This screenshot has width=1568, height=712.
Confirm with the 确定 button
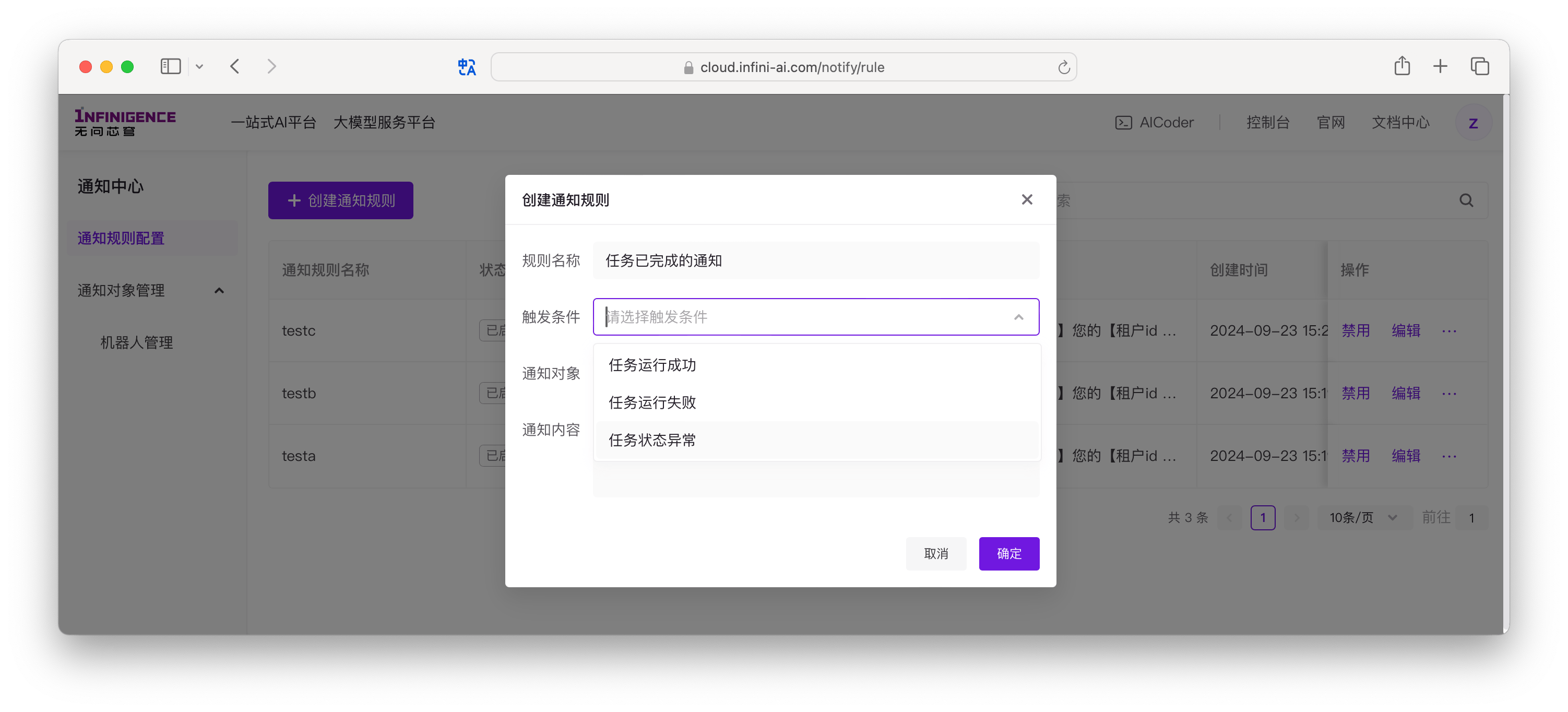1008,554
